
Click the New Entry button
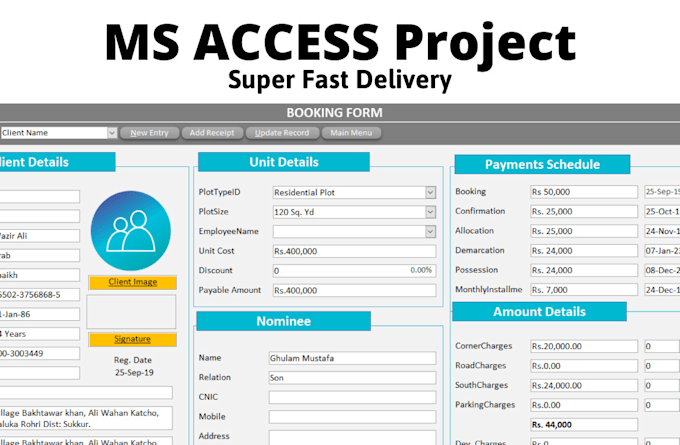click(149, 133)
